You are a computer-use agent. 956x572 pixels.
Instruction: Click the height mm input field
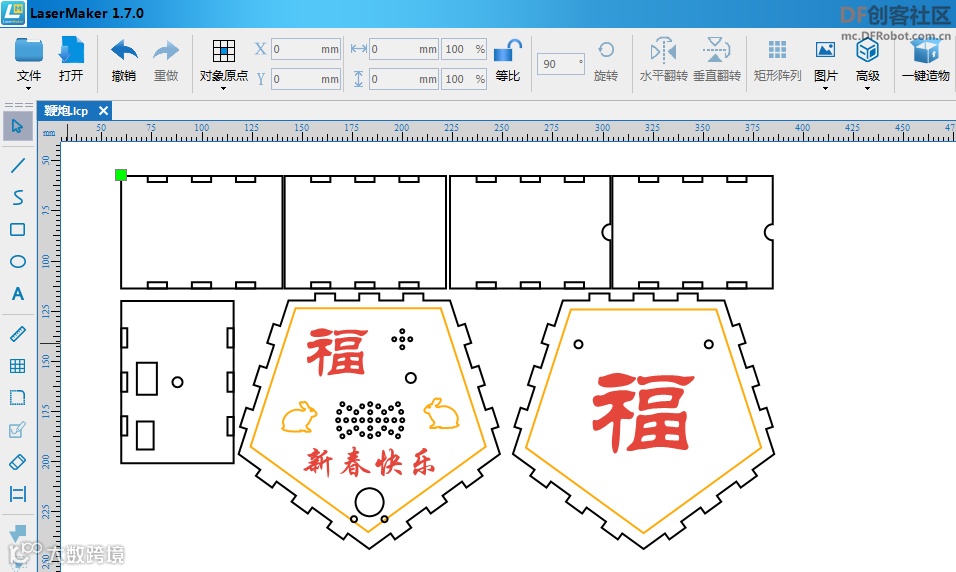(x=404, y=79)
